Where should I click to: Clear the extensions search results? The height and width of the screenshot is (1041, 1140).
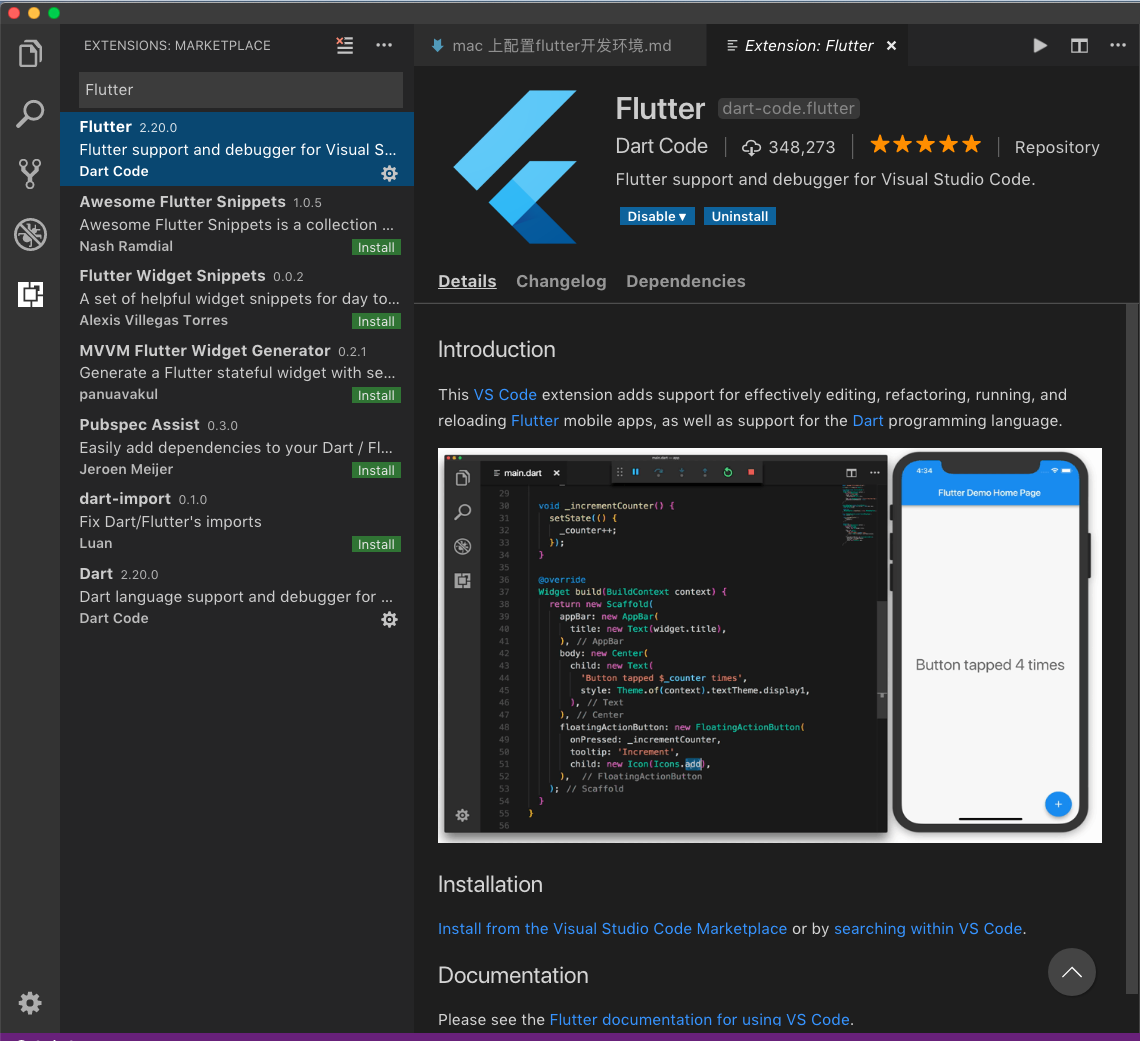point(345,45)
